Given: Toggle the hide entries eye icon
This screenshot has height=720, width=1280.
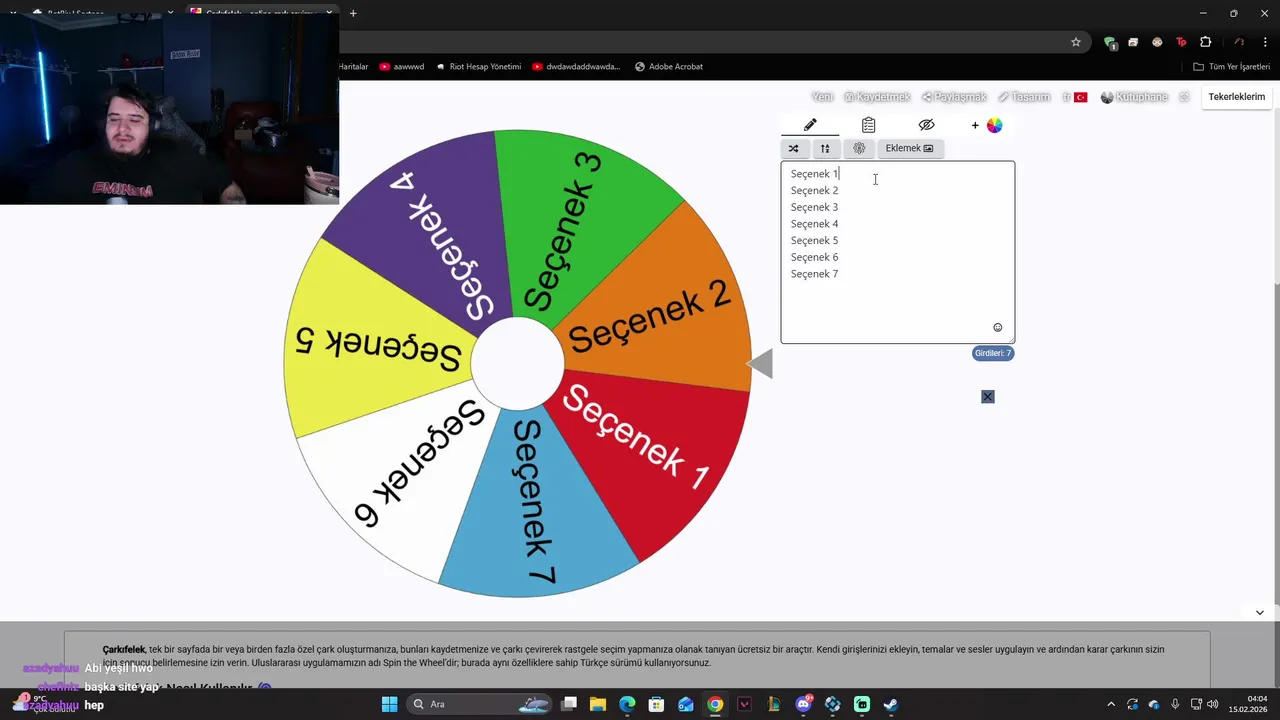Looking at the screenshot, I should (926, 125).
